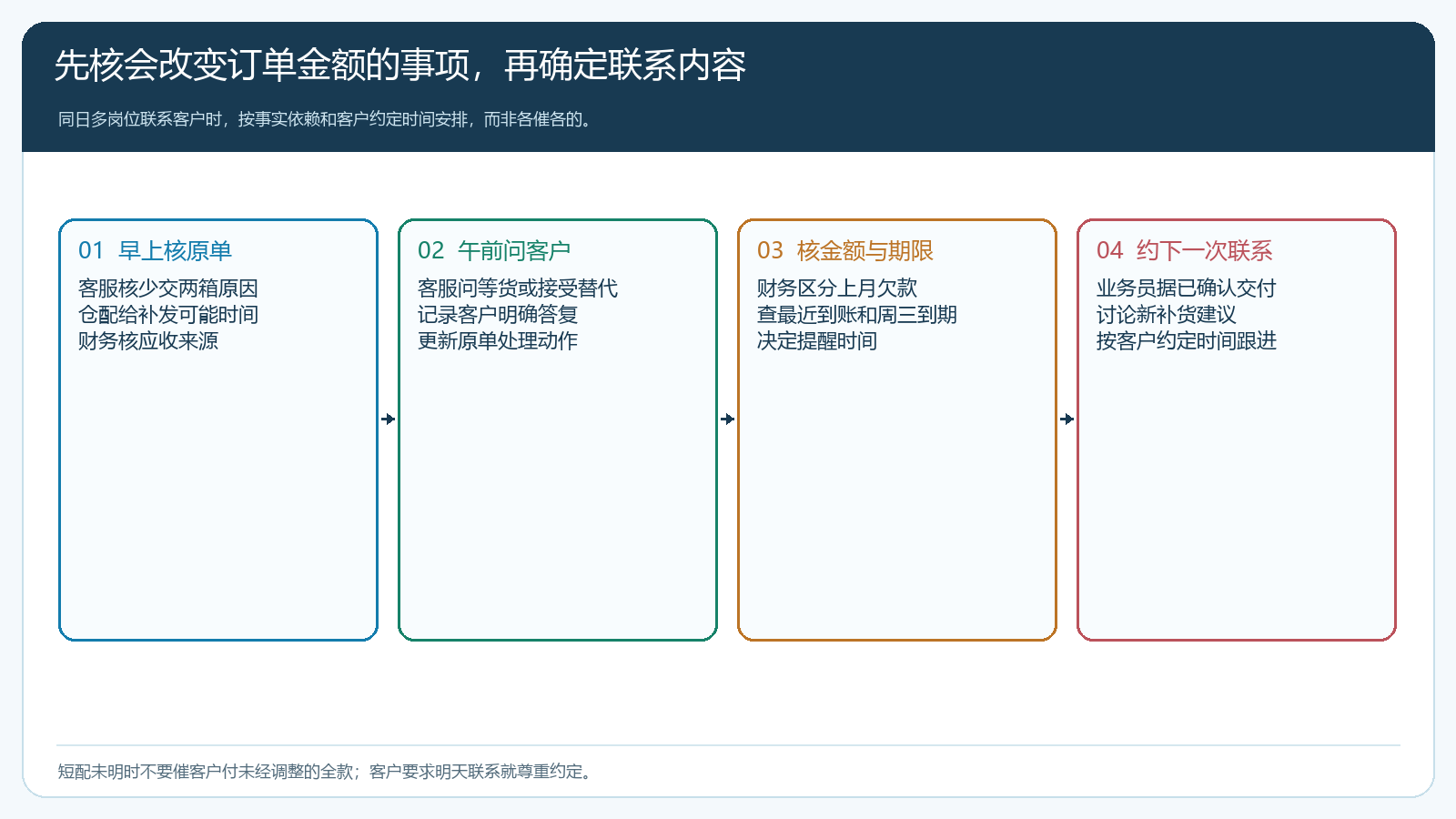Select the line 财务核应收来源
This screenshot has width=1456, height=819.
[x=148, y=341]
